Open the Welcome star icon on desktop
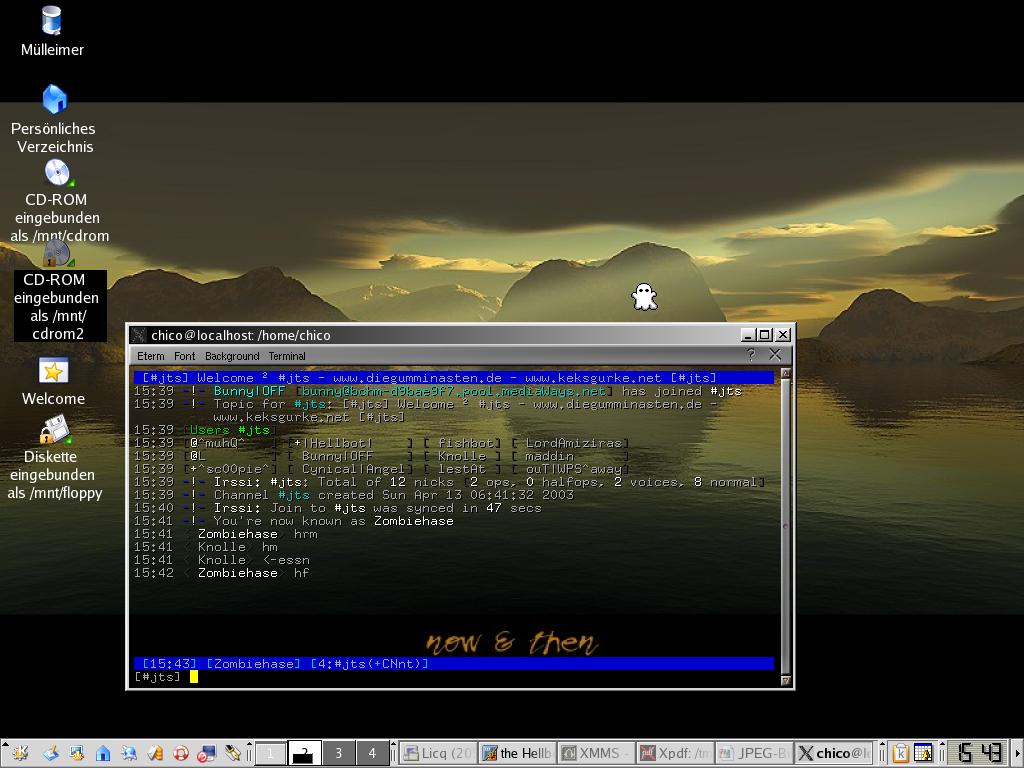 coord(53,371)
